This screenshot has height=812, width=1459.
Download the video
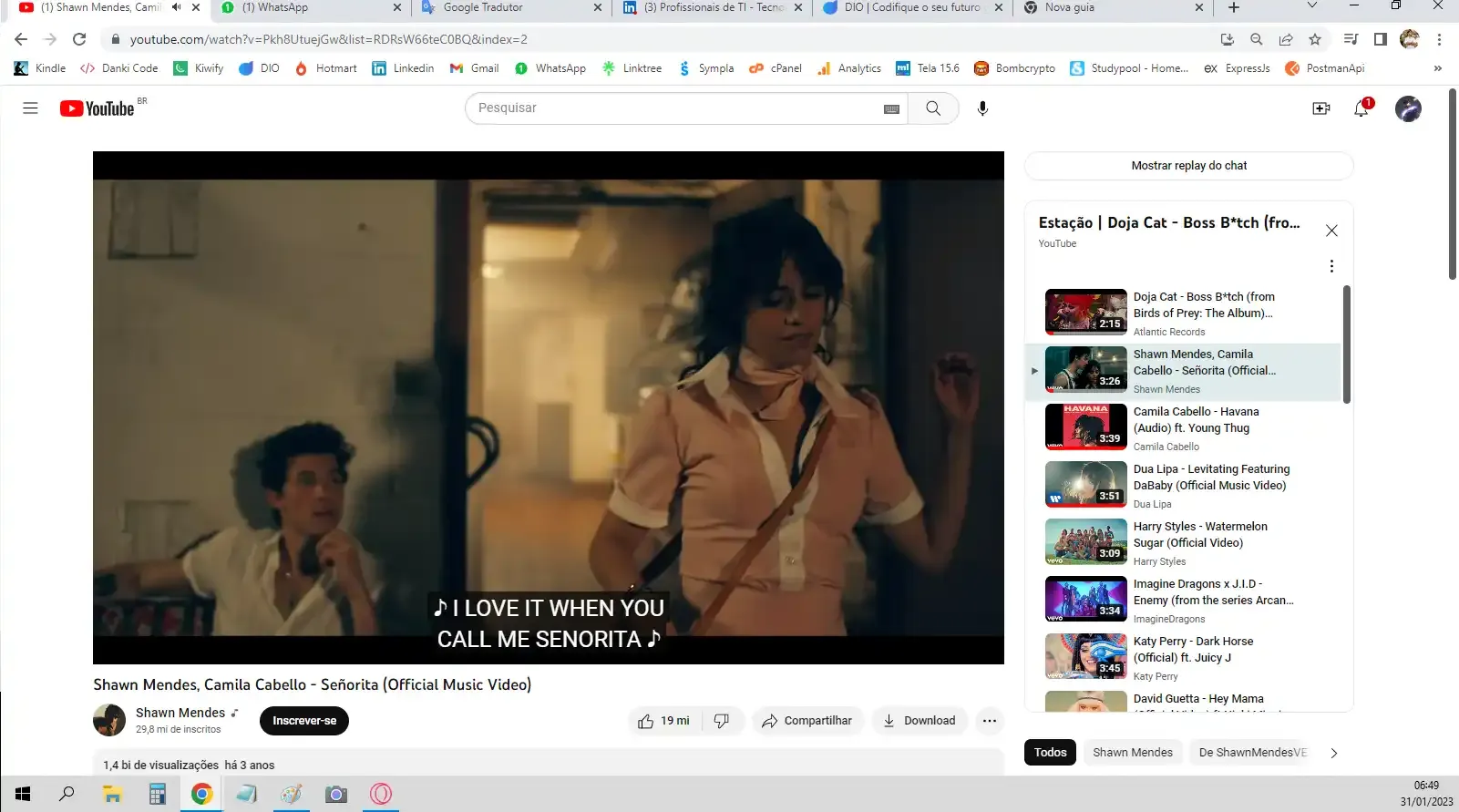tap(919, 721)
